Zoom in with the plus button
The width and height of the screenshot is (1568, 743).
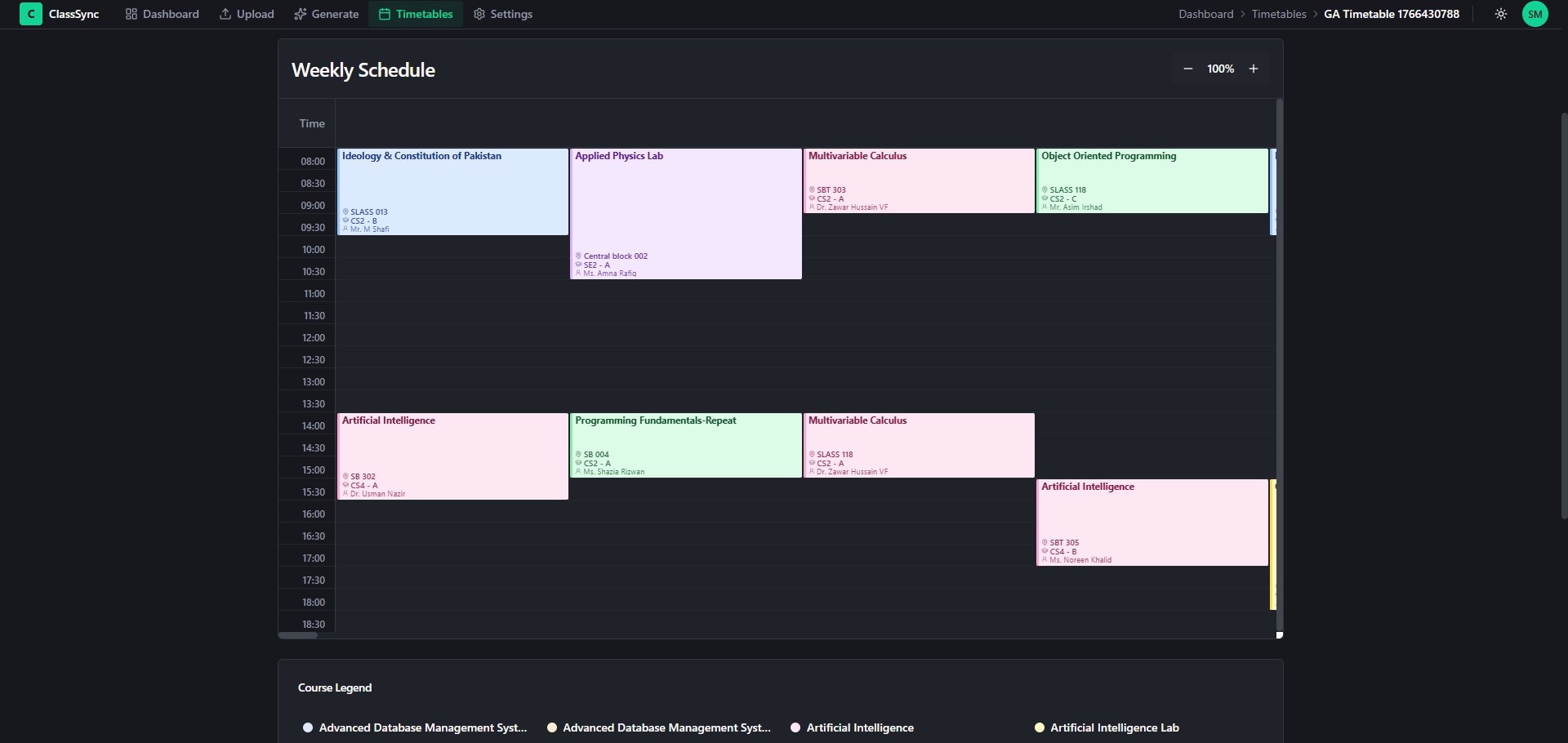[x=1254, y=69]
